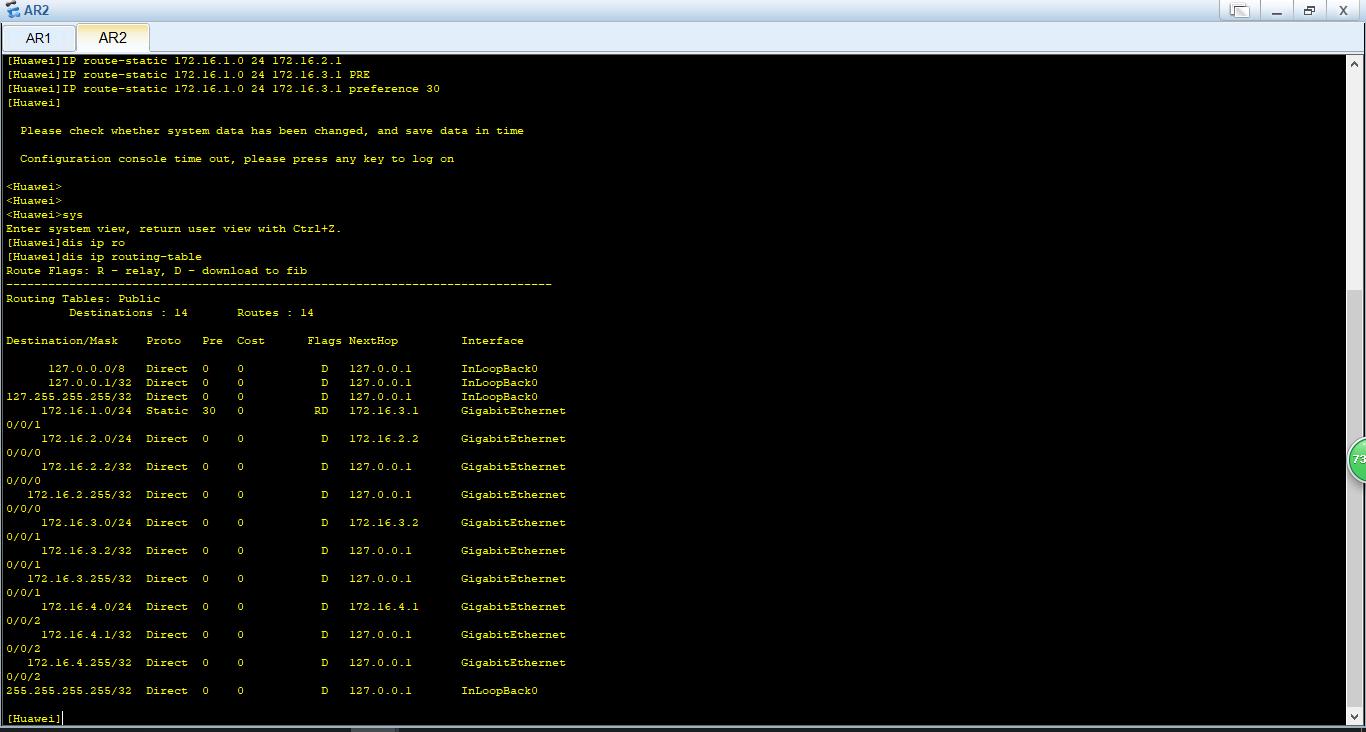Click 'Routing Tables: Public' text
The width and height of the screenshot is (1366, 732).
coord(83,299)
